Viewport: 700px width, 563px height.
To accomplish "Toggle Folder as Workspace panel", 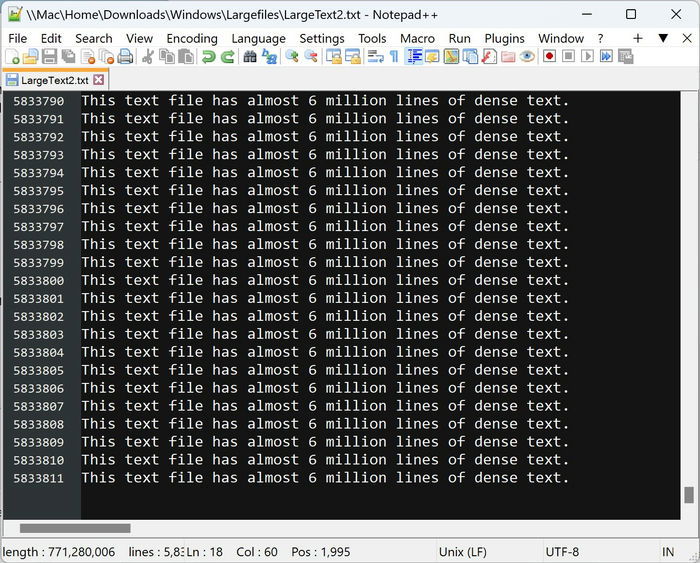I will coord(508,57).
